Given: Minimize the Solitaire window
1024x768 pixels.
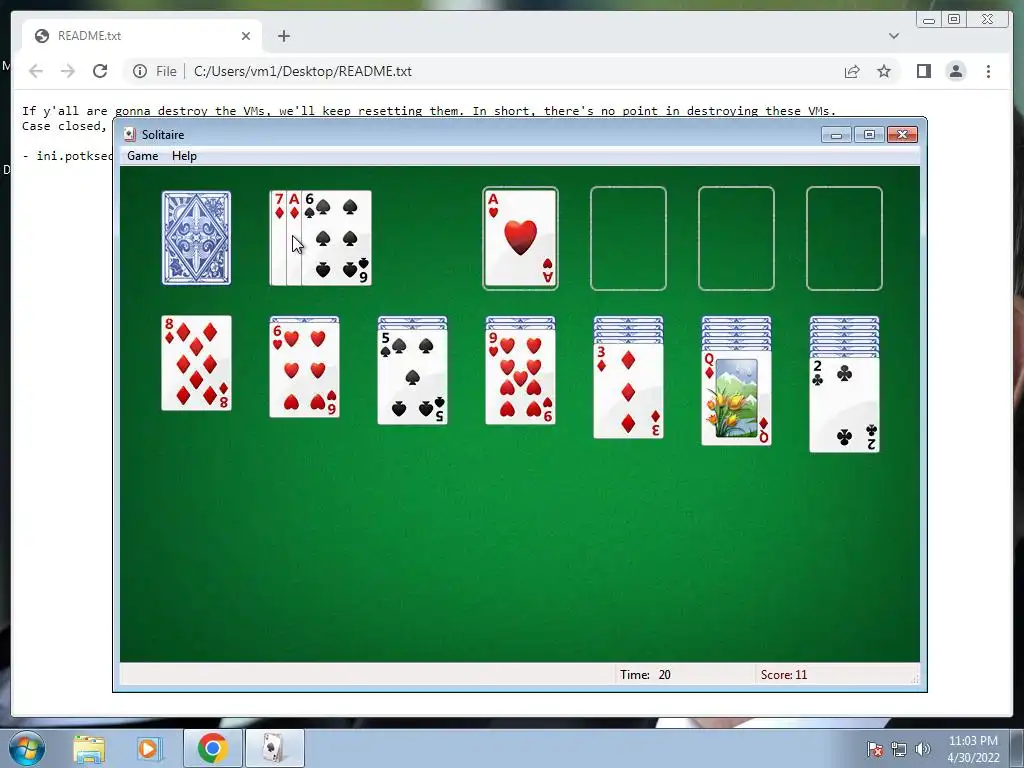Looking at the screenshot, I should [836, 135].
